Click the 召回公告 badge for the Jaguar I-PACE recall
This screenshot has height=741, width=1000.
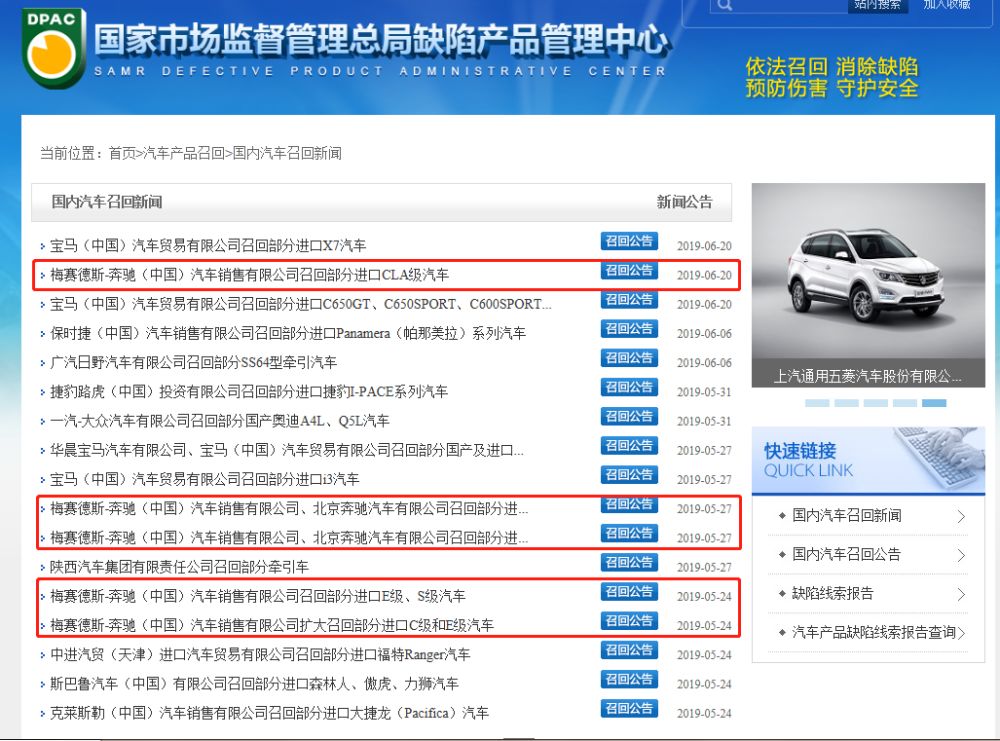coord(629,387)
